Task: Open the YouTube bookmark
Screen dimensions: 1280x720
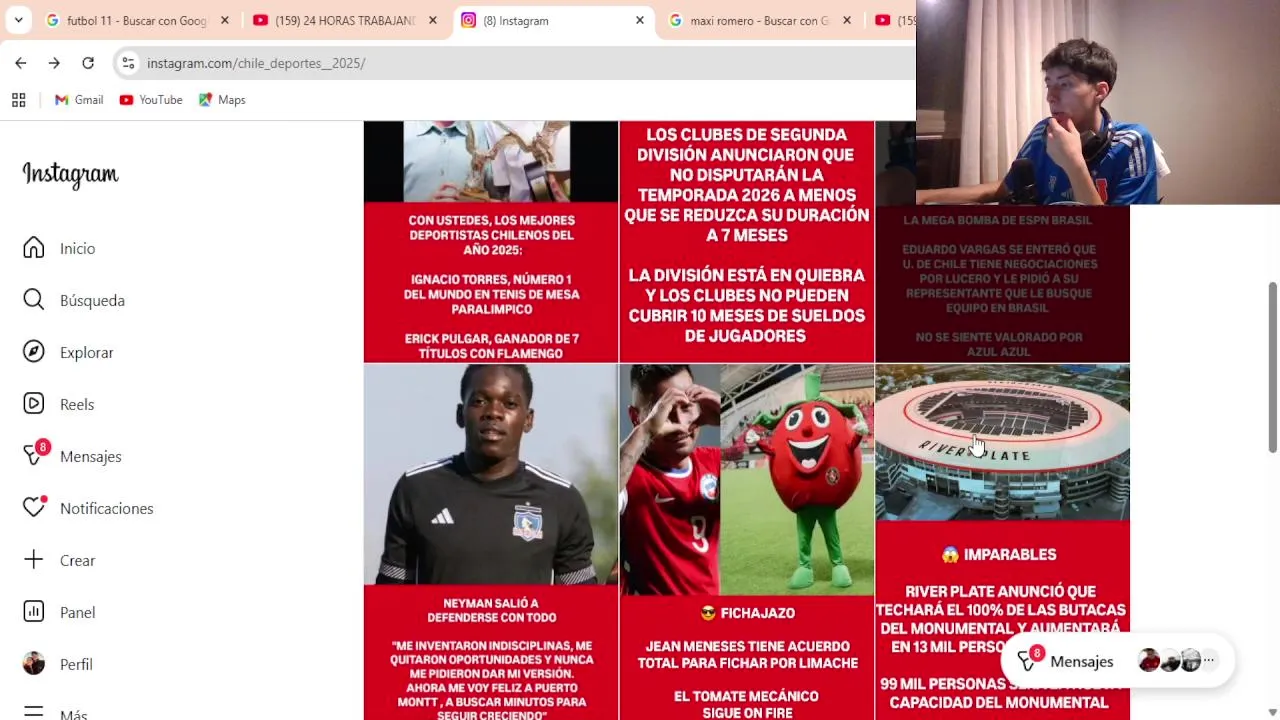Action: [151, 100]
